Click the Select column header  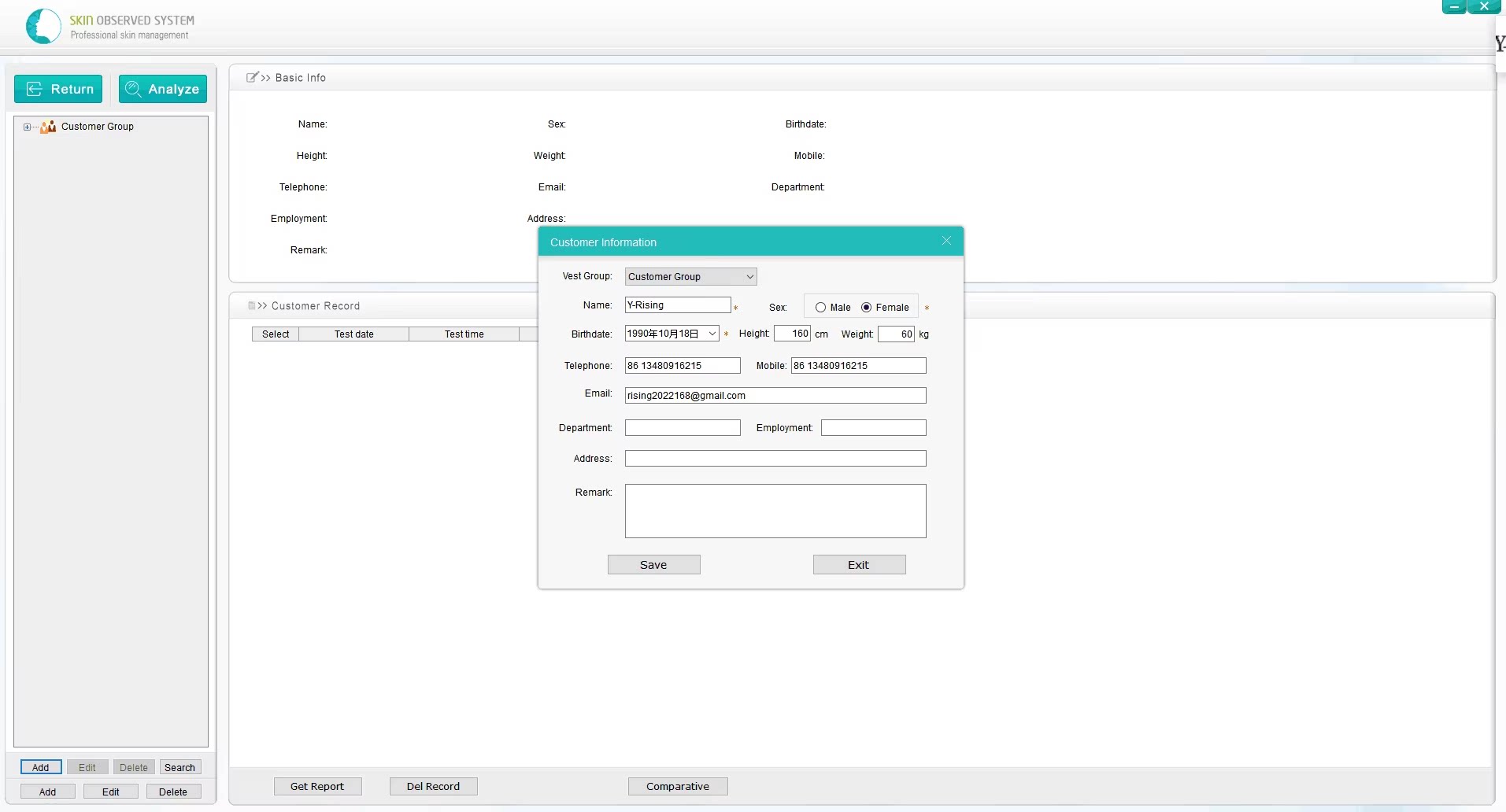coord(276,334)
